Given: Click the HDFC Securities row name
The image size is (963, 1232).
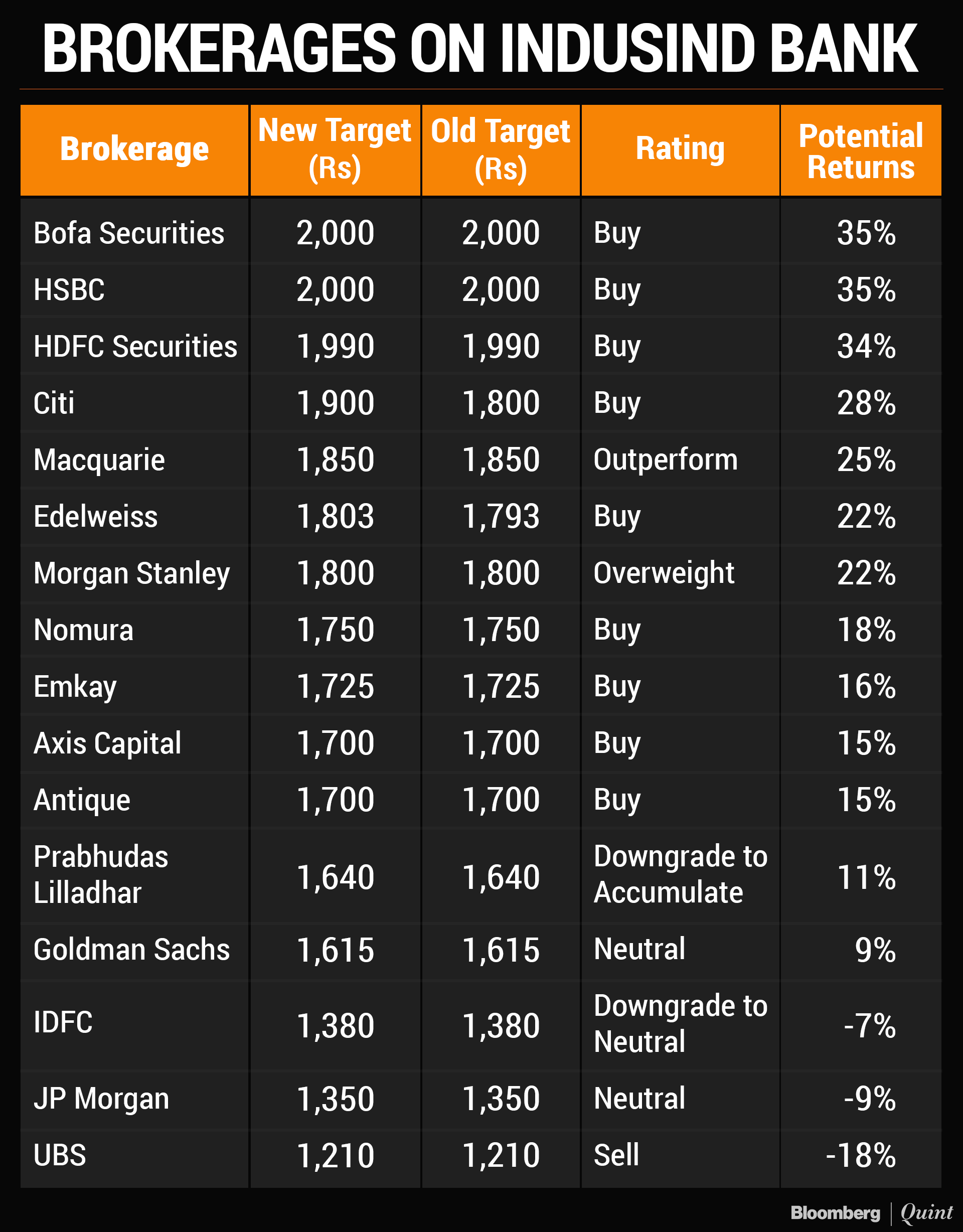Looking at the screenshot, I should [x=135, y=346].
